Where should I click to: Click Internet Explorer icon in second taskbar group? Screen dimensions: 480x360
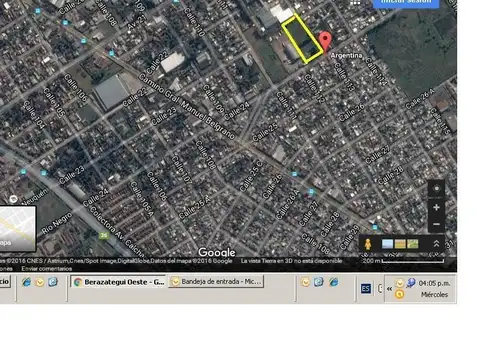click(x=333, y=282)
